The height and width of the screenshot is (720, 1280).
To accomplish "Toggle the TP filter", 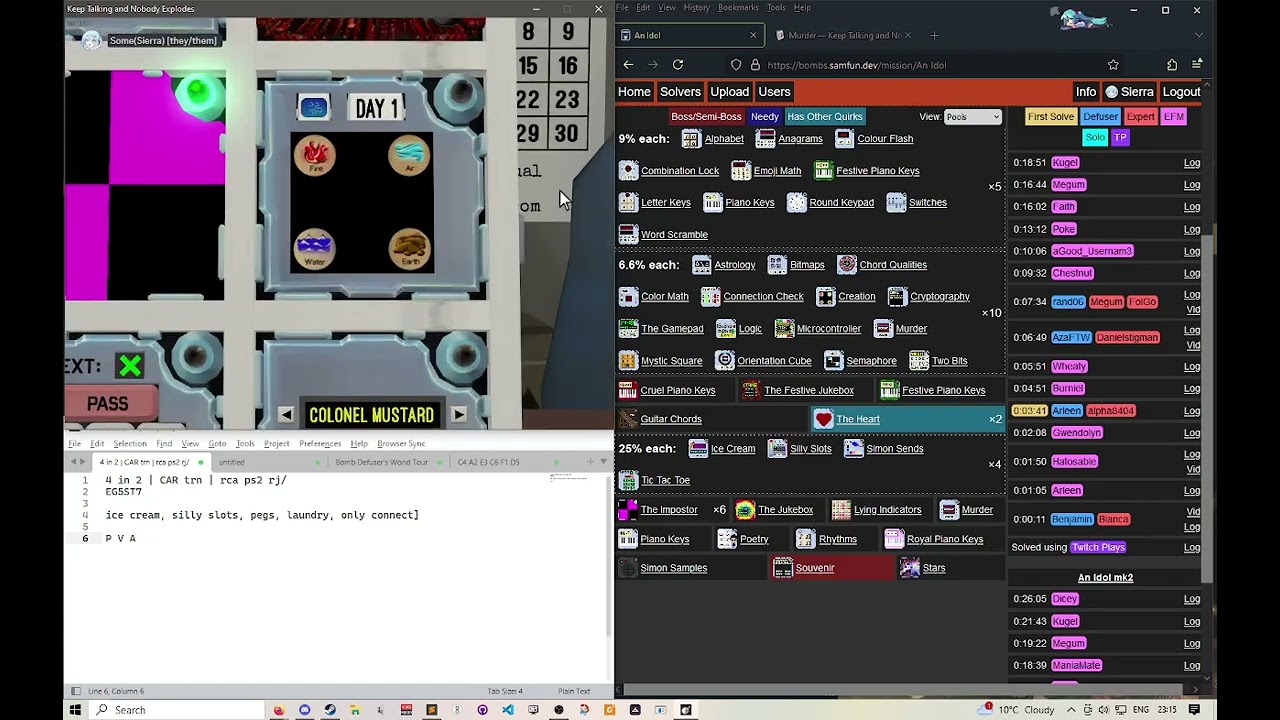I will coord(1120,137).
